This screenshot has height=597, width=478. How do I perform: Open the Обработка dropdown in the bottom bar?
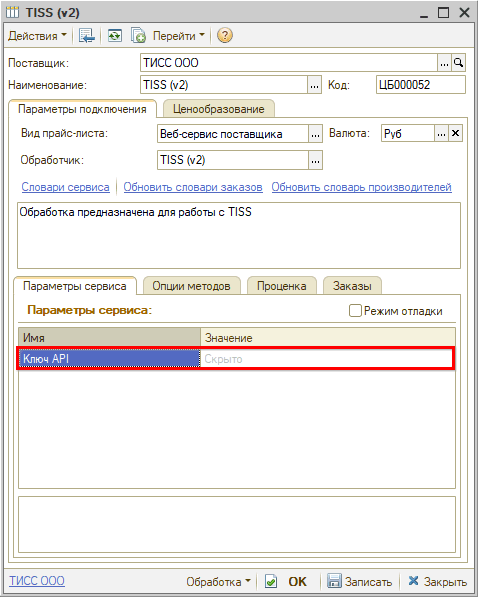coord(218,581)
